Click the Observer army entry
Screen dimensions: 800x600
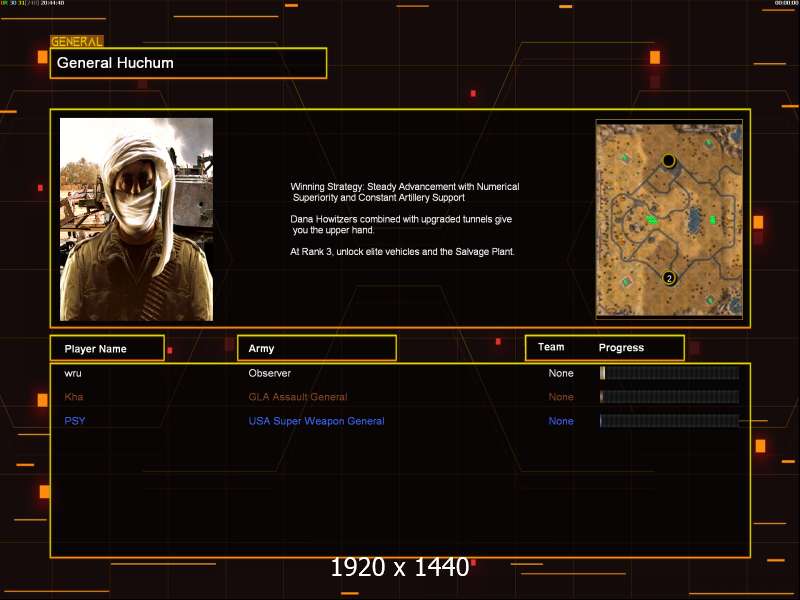point(269,373)
